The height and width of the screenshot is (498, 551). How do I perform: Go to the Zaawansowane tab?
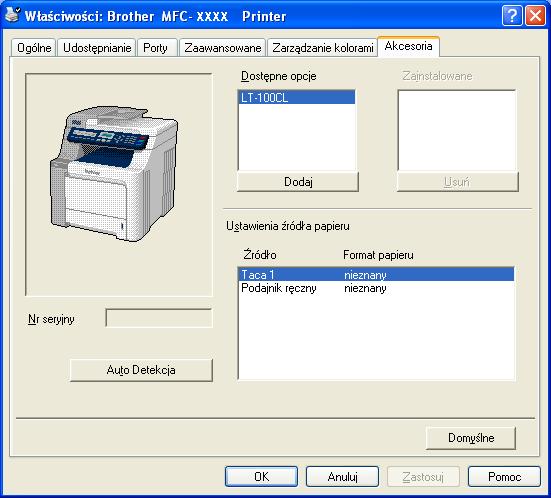(x=222, y=47)
